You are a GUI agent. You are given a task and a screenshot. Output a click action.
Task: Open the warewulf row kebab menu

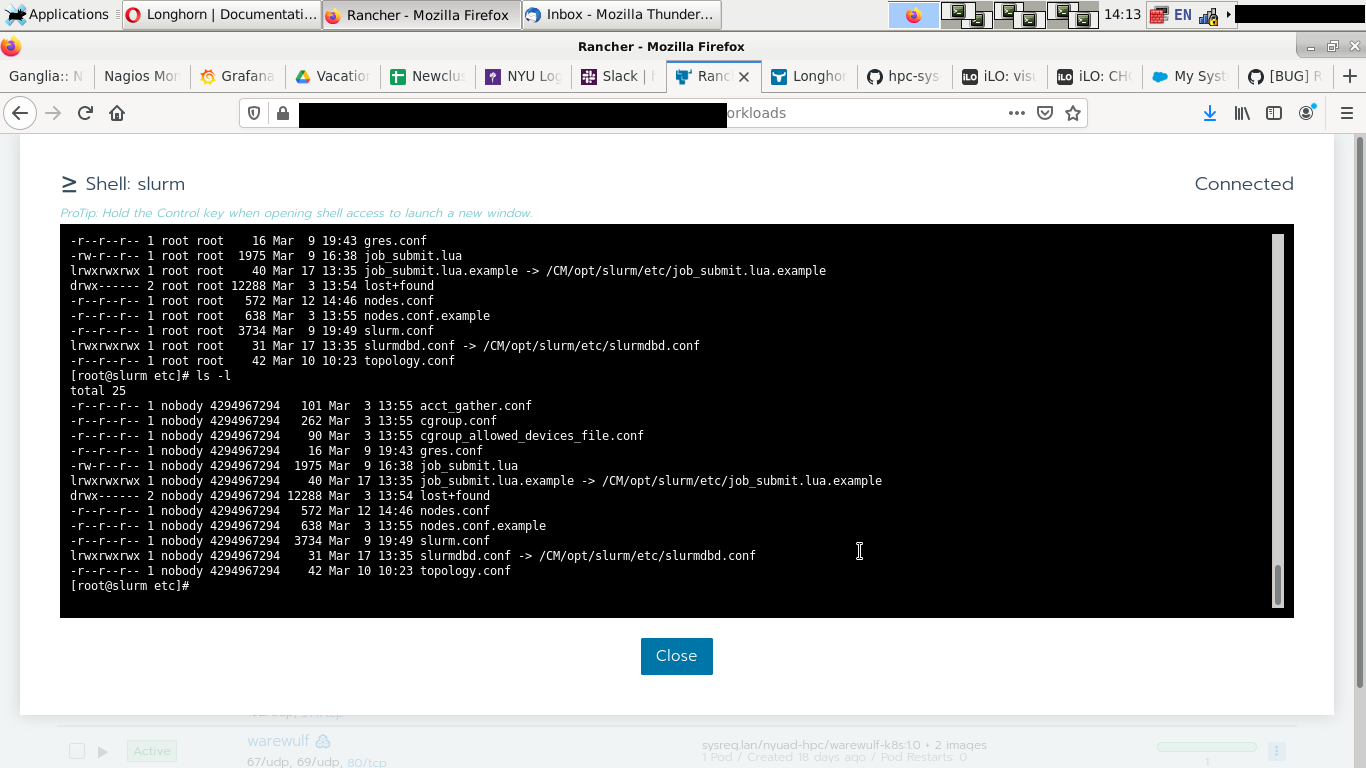point(1274,750)
